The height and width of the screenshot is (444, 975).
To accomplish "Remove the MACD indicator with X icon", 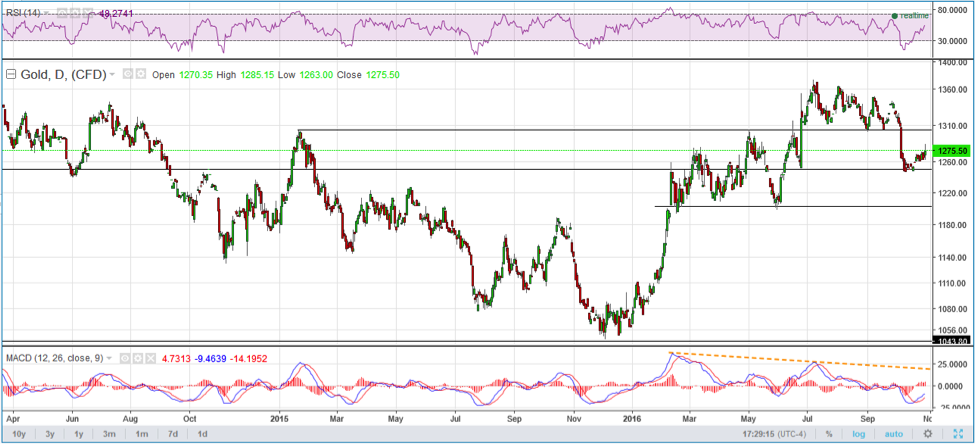I will tap(152, 358).
